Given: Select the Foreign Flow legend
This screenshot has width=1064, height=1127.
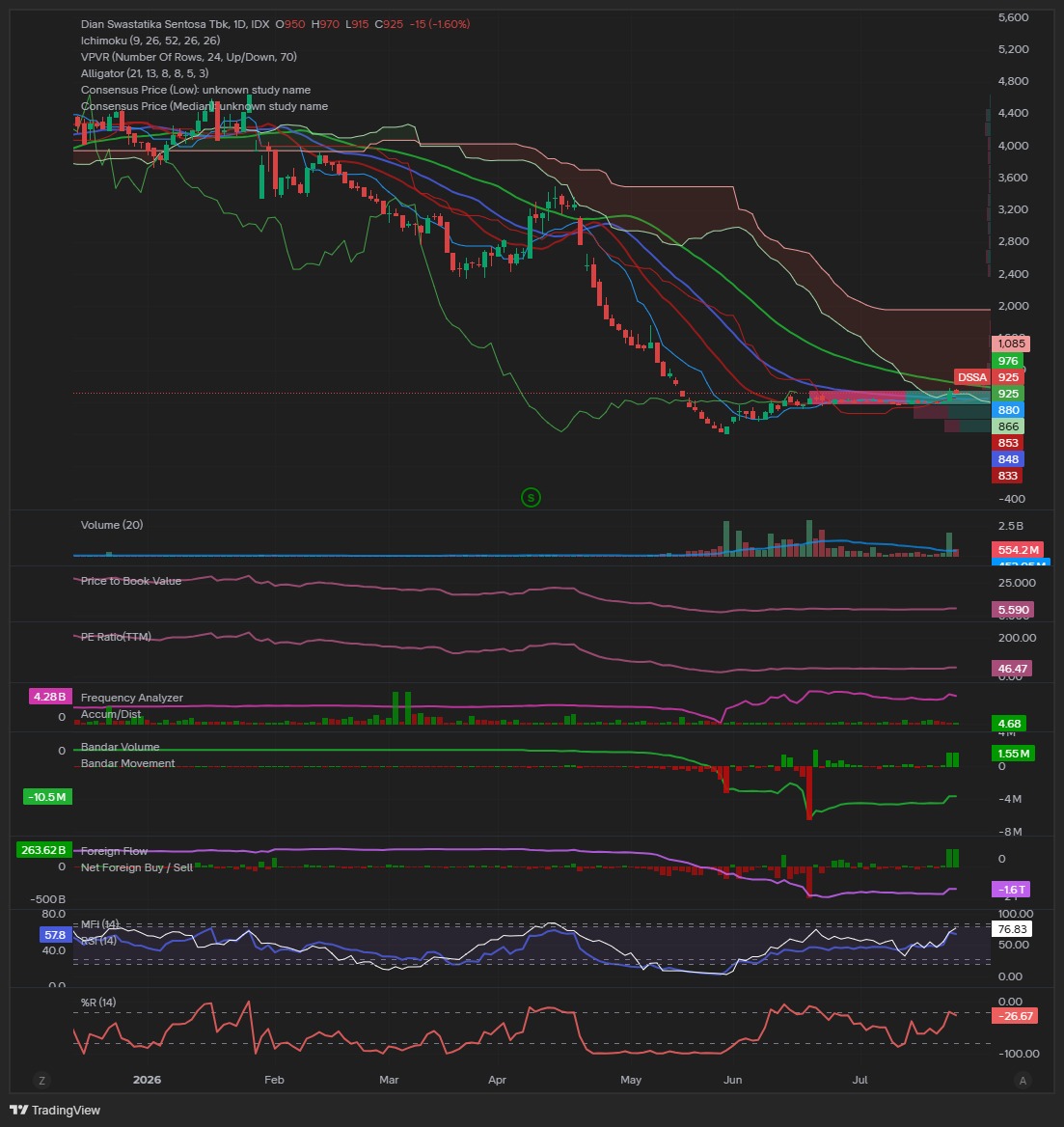Looking at the screenshot, I should [114, 851].
